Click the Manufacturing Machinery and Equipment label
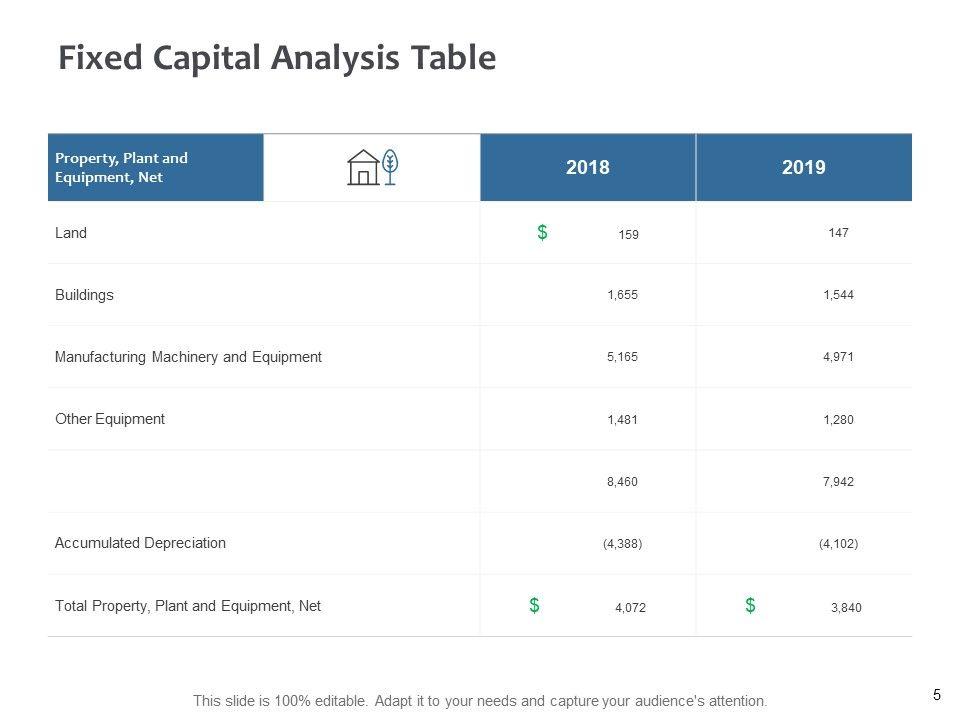 click(x=188, y=357)
